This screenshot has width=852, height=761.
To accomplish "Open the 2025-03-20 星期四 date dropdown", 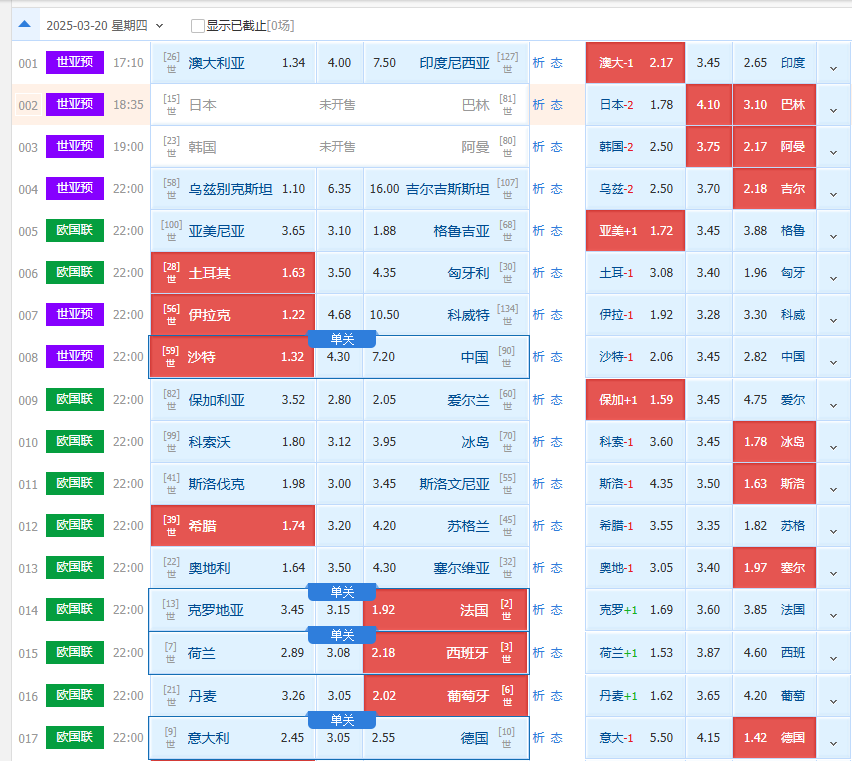I will [x=104, y=26].
